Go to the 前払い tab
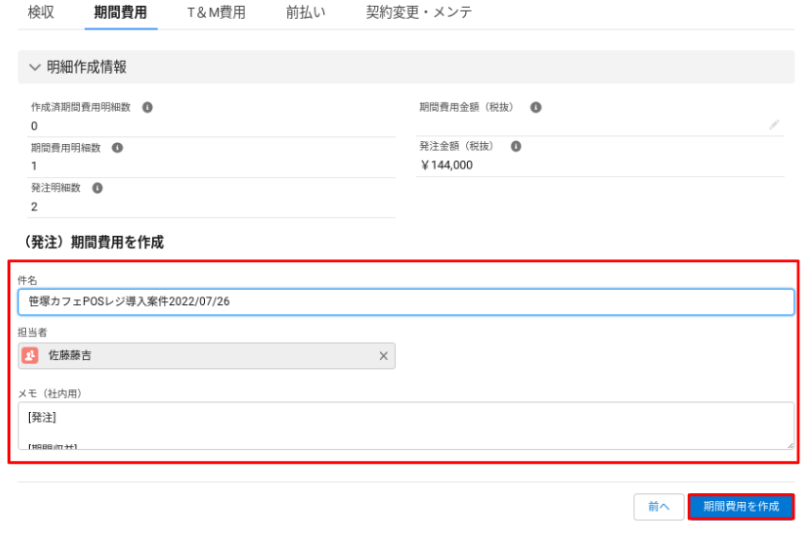 point(305,13)
